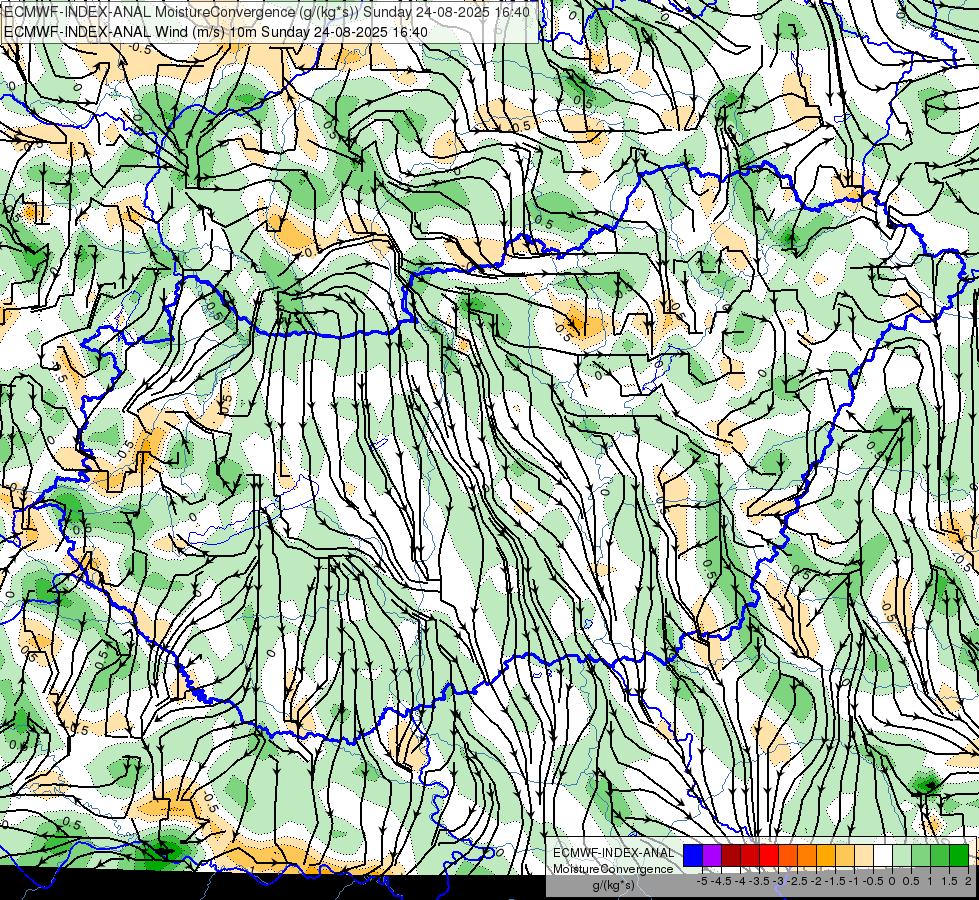
Task: Select the purple legend swatch
Action: click(x=712, y=855)
